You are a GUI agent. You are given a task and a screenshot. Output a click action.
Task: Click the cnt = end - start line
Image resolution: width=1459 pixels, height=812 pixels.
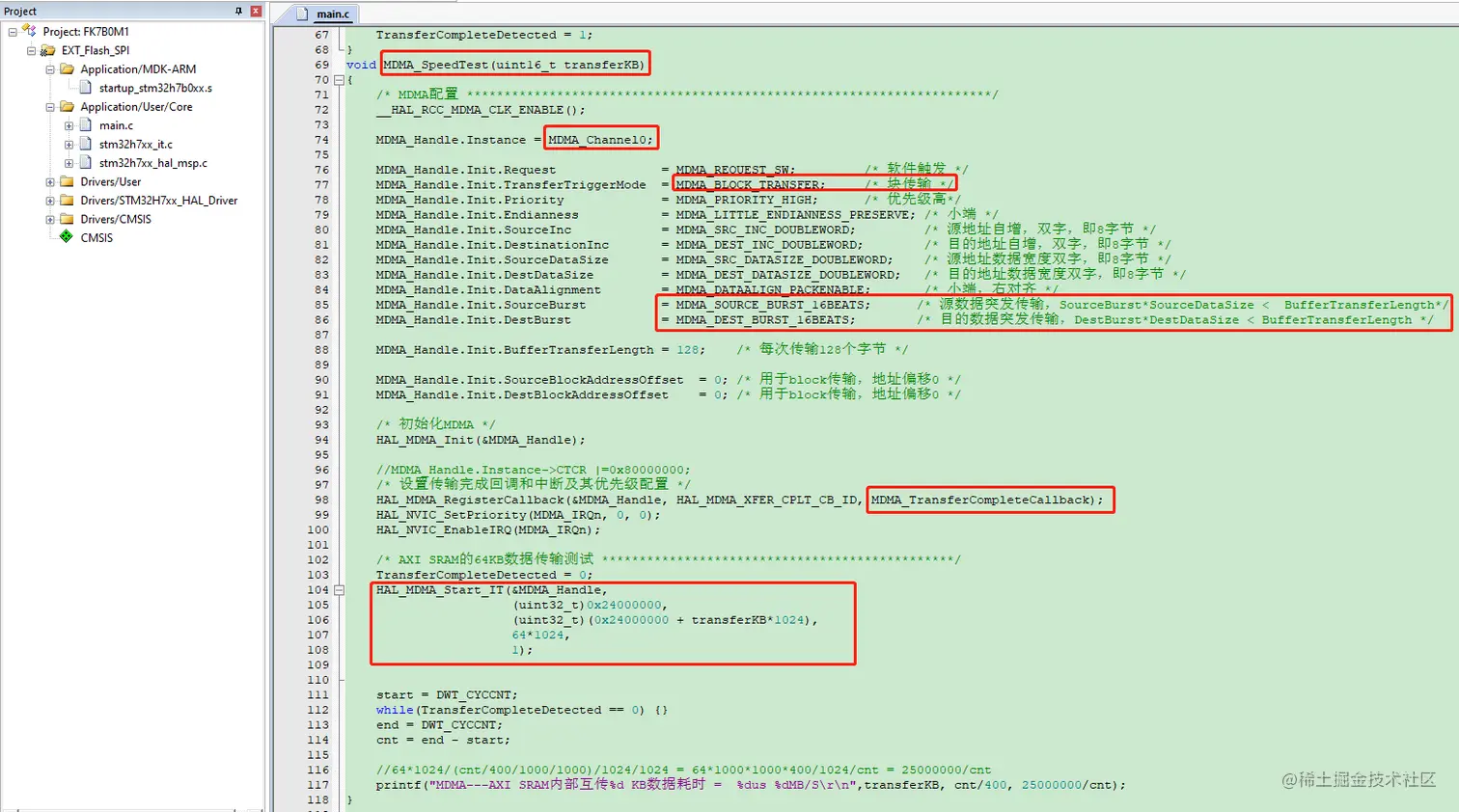(443, 740)
